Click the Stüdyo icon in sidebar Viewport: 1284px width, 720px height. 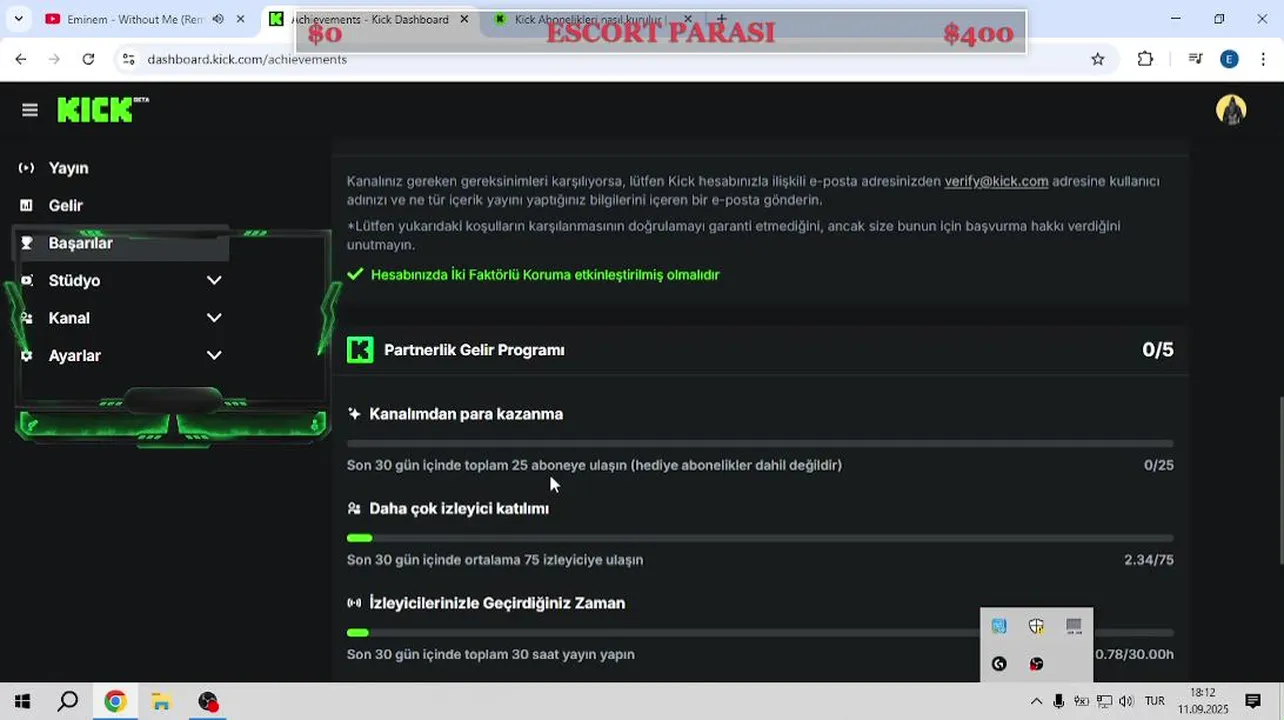coord(27,280)
